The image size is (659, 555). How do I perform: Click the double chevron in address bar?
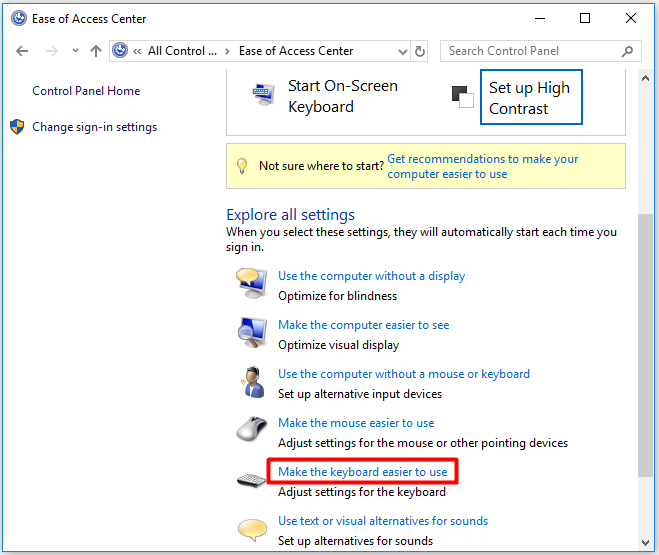pyautogui.click(x=137, y=52)
